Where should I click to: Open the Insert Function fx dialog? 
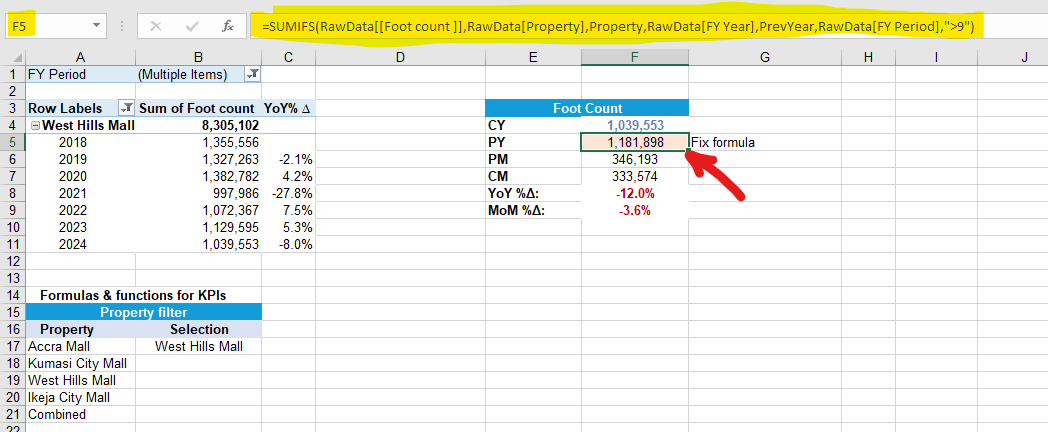(x=228, y=27)
